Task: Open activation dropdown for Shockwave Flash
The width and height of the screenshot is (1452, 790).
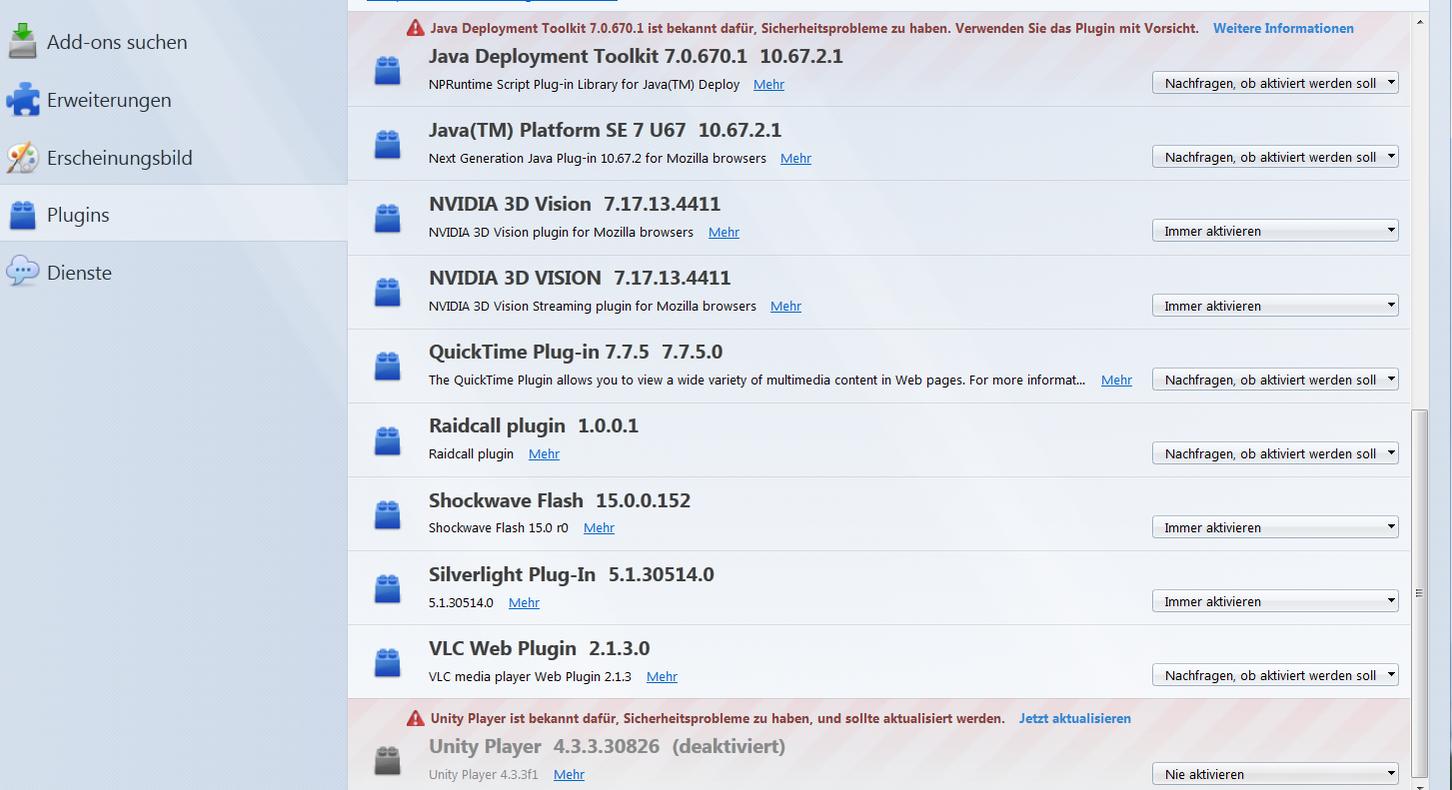Action: point(1275,528)
